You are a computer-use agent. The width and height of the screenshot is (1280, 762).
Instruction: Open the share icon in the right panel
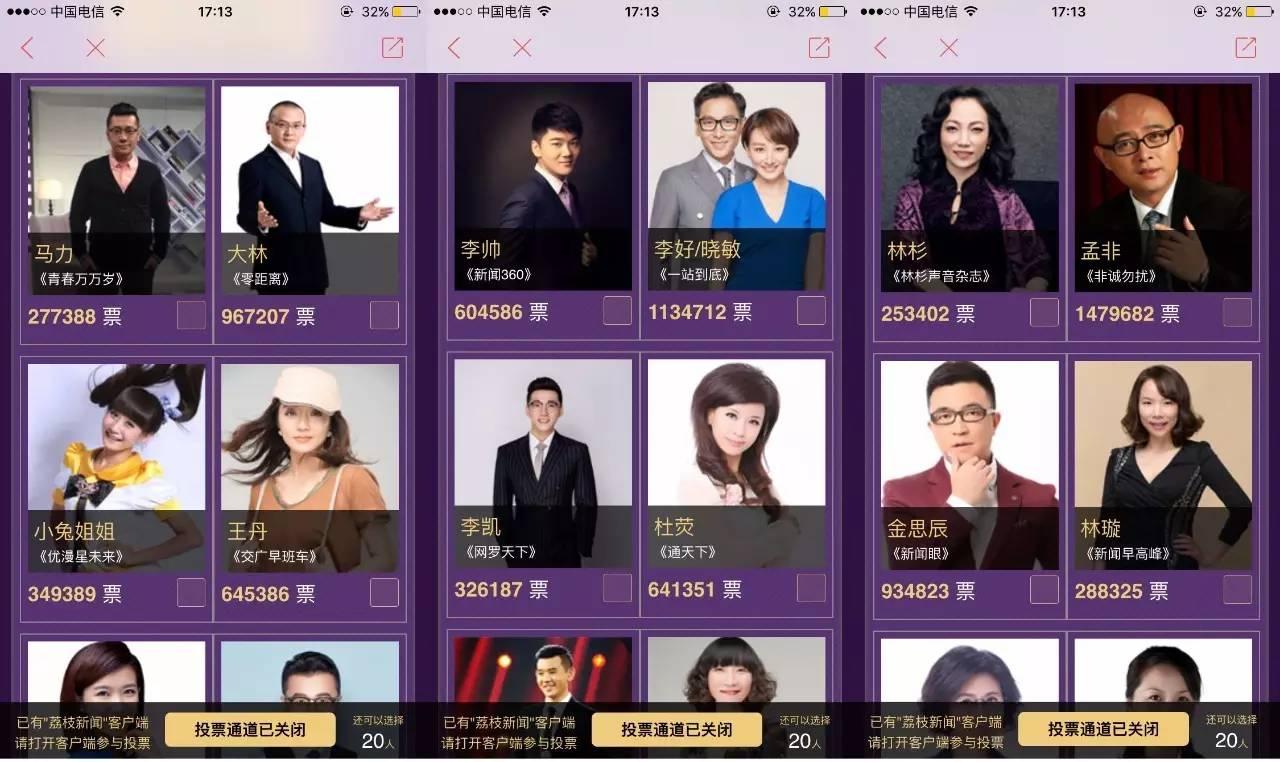click(1245, 47)
